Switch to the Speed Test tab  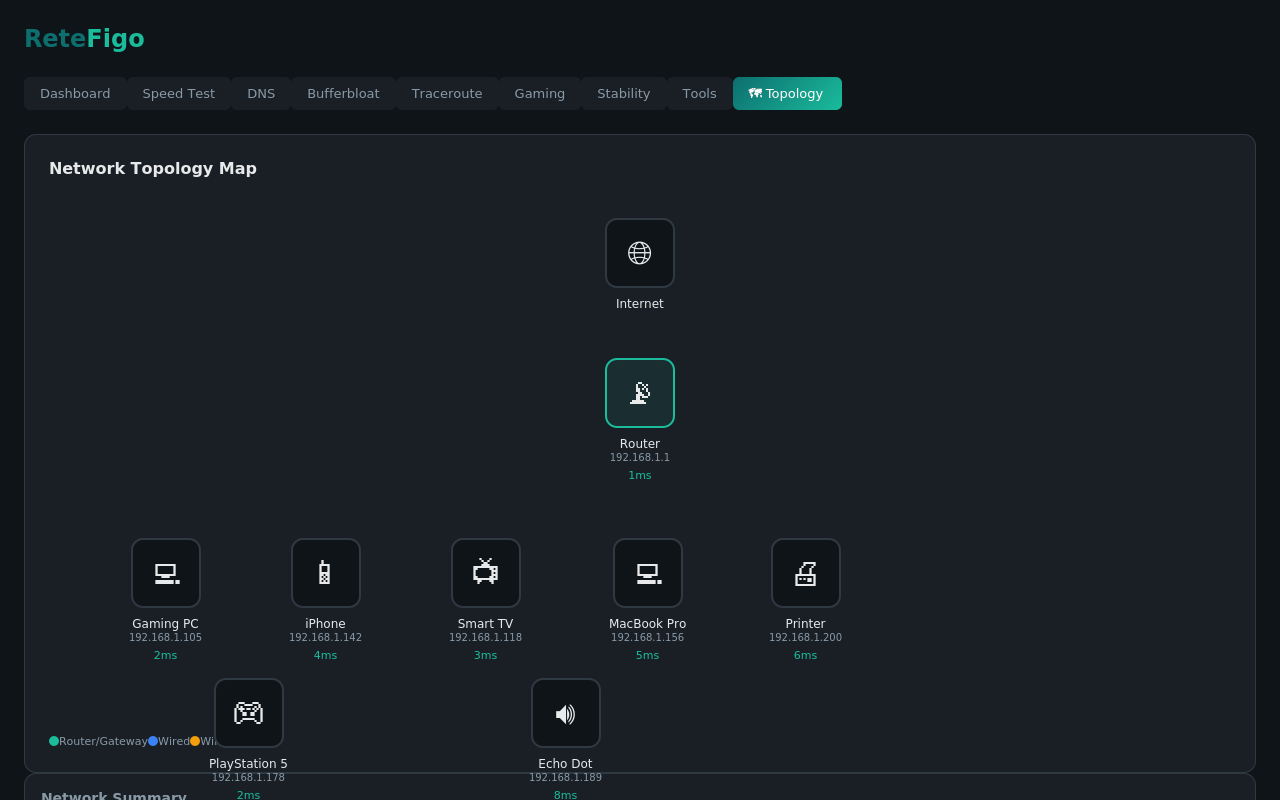coord(178,93)
